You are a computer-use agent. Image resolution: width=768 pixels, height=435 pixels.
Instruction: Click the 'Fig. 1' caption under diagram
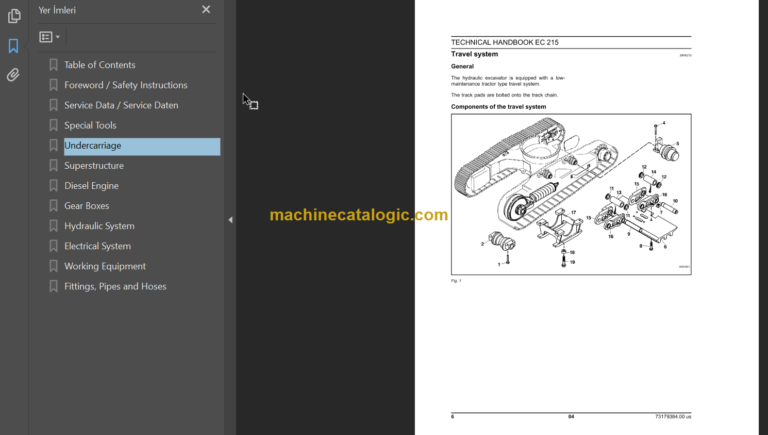[x=456, y=281]
